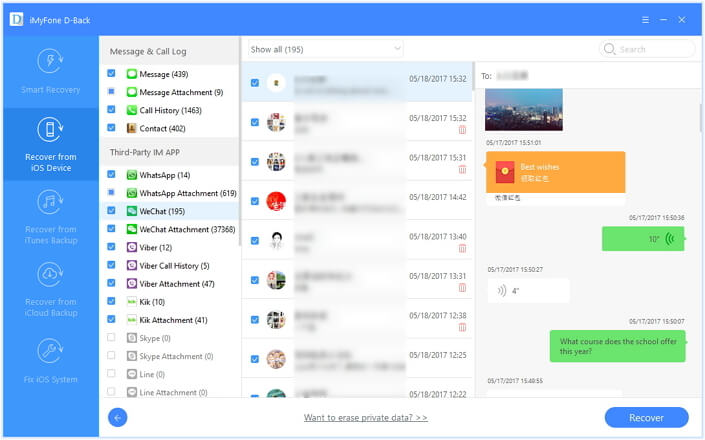Uncheck the conversation dated 05/18/2017 14:42

[x=254, y=201]
